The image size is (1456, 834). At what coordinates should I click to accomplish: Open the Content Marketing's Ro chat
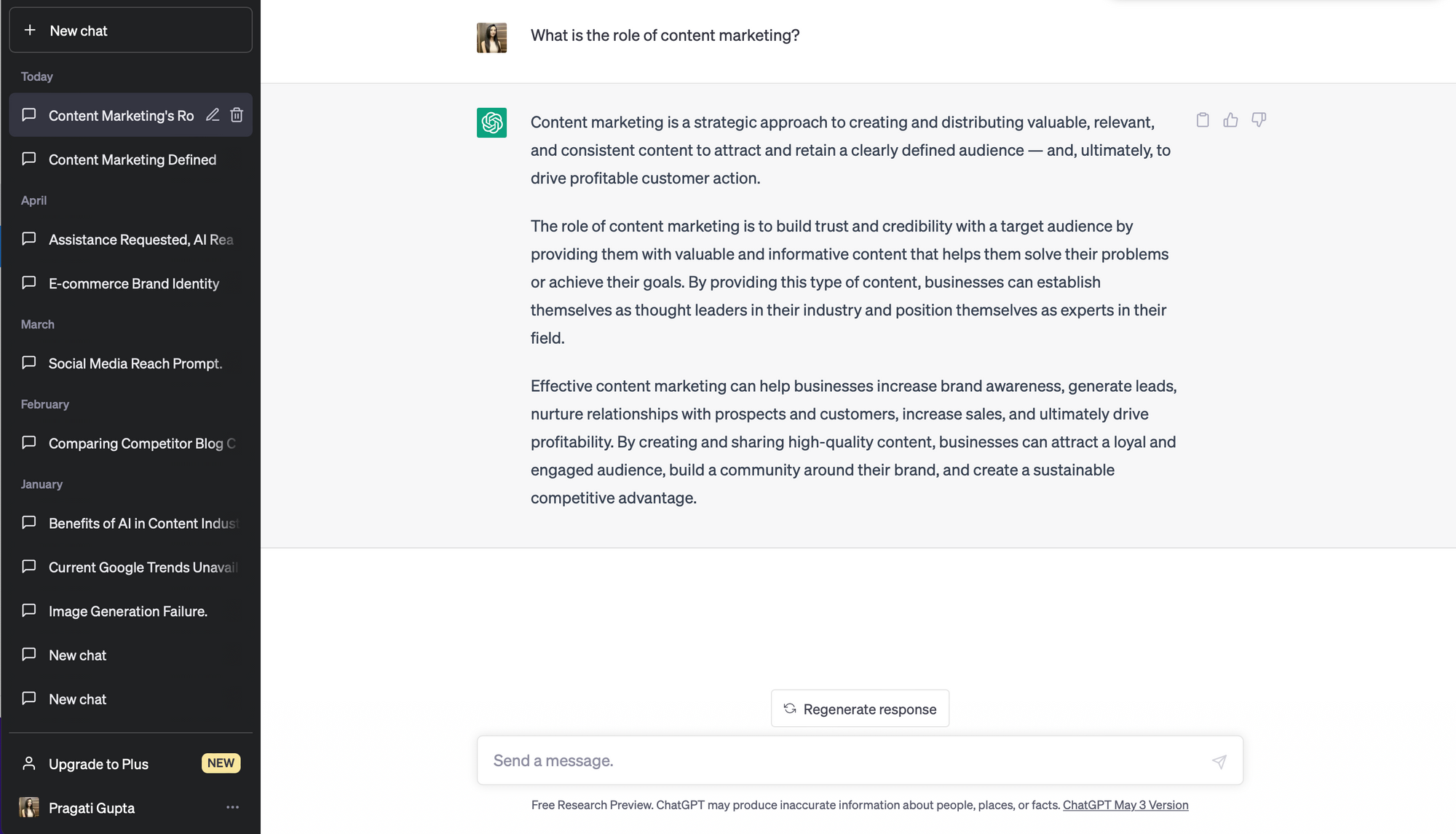click(121, 115)
